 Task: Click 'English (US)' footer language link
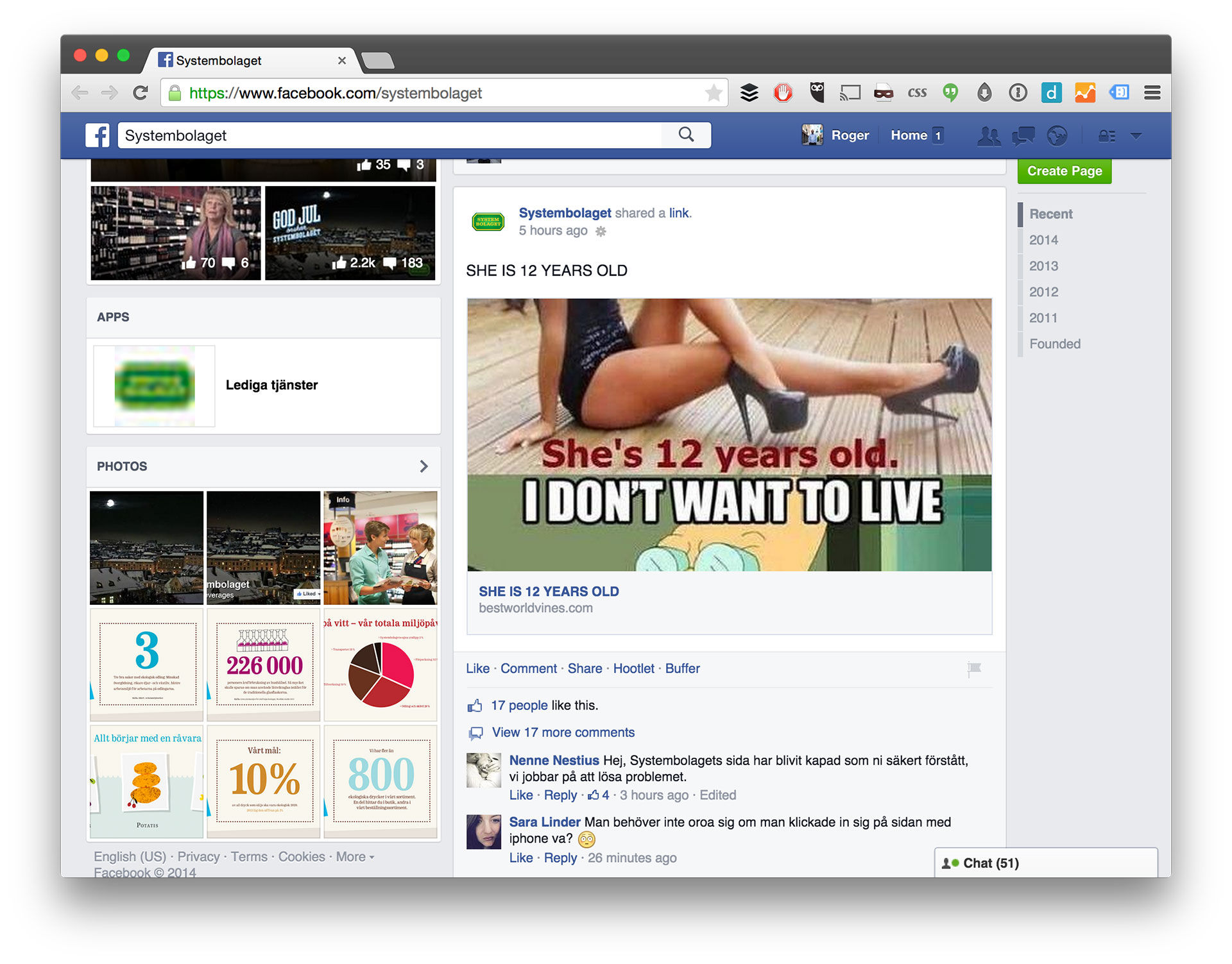(130, 857)
